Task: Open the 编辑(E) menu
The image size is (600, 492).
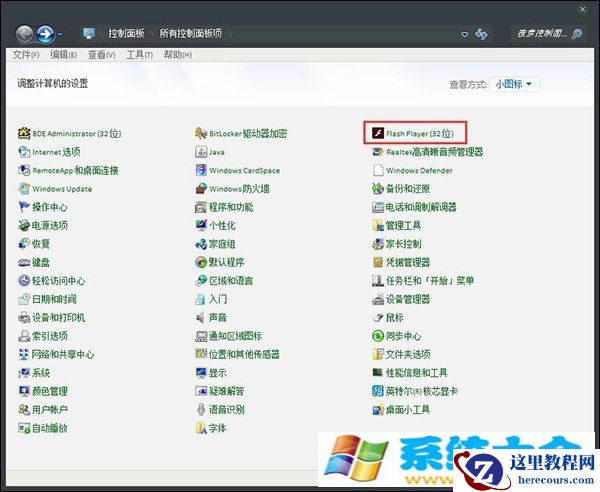Action: [x=63, y=55]
